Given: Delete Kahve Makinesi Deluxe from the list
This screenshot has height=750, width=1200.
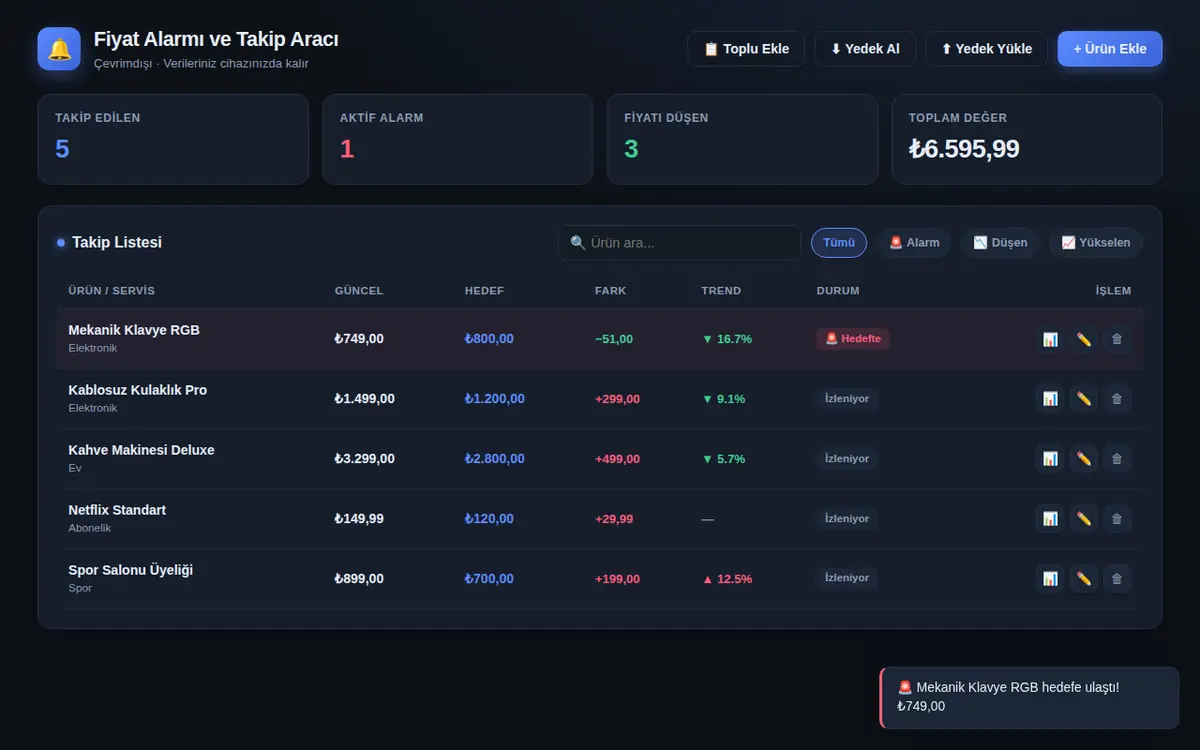Looking at the screenshot, I should [1117, 459].
